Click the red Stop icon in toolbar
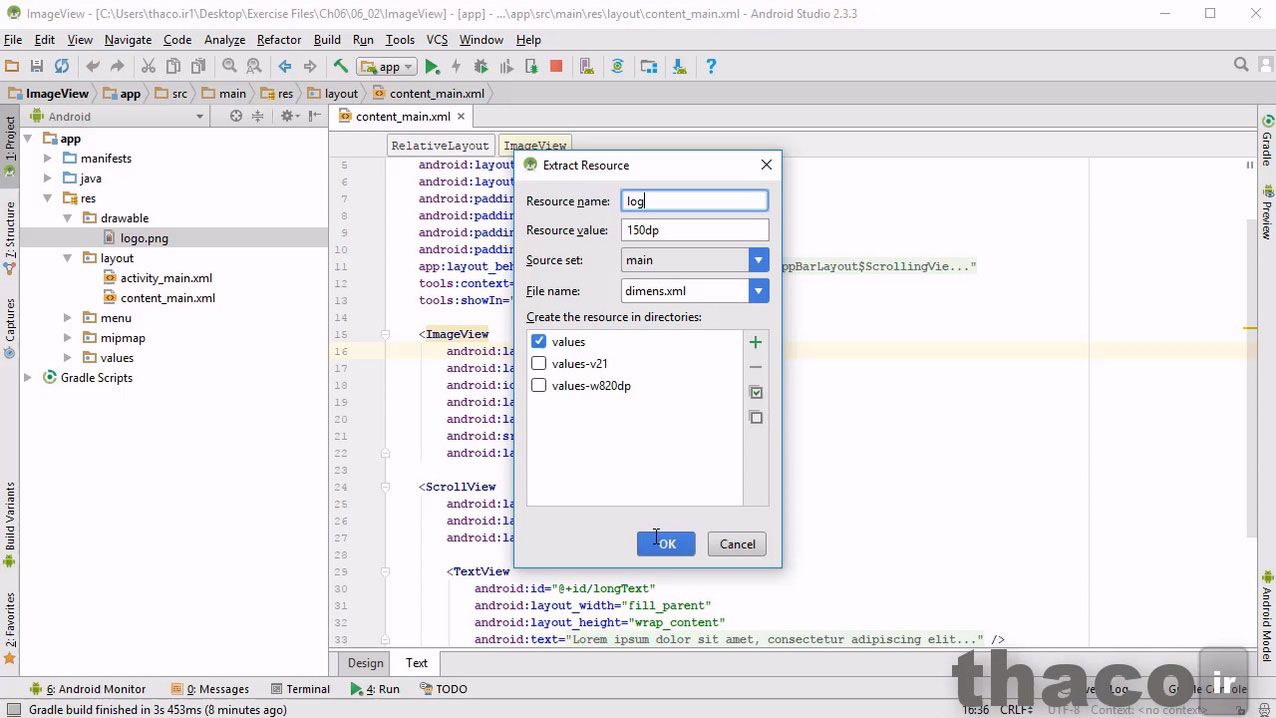Viewport: 1276px width, 718px height. (x=556, y=67)
